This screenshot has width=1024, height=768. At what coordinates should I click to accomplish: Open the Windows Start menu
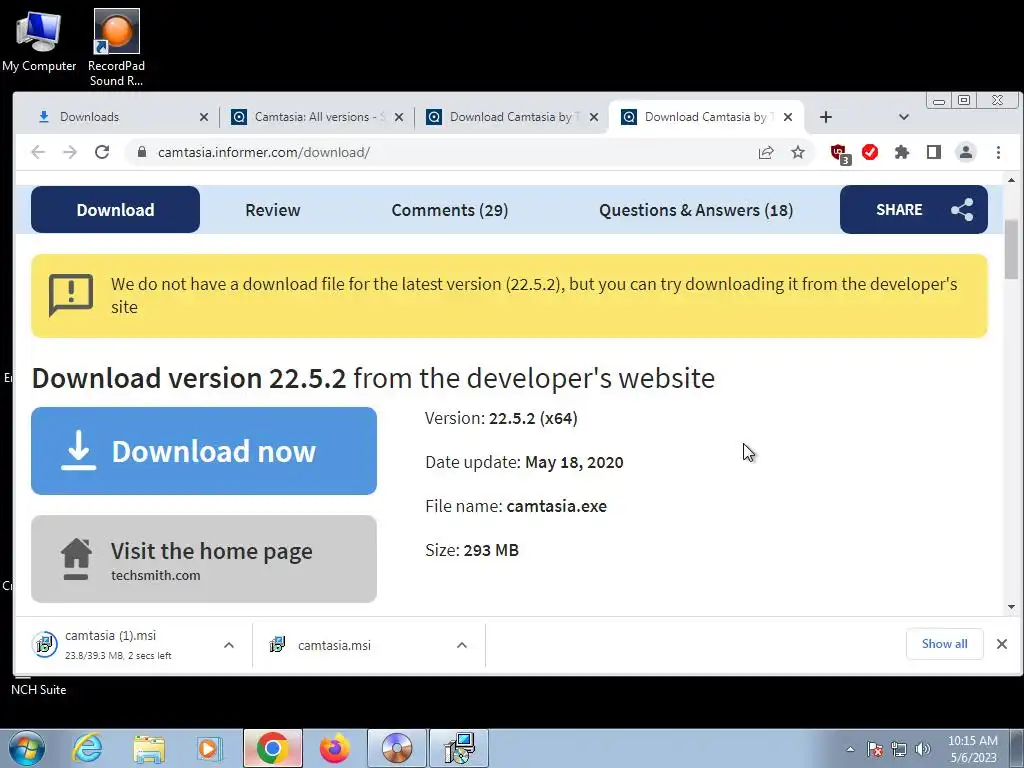coord(27,748)
